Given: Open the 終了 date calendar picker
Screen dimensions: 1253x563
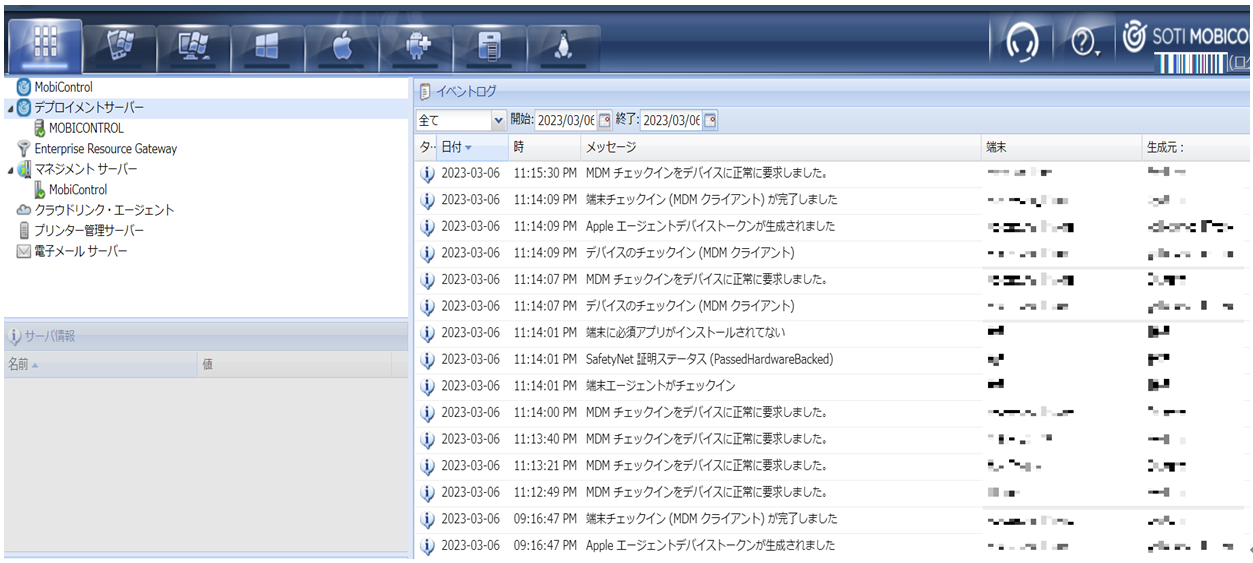Looking at the screenshot, I should [x=710, y=120].
